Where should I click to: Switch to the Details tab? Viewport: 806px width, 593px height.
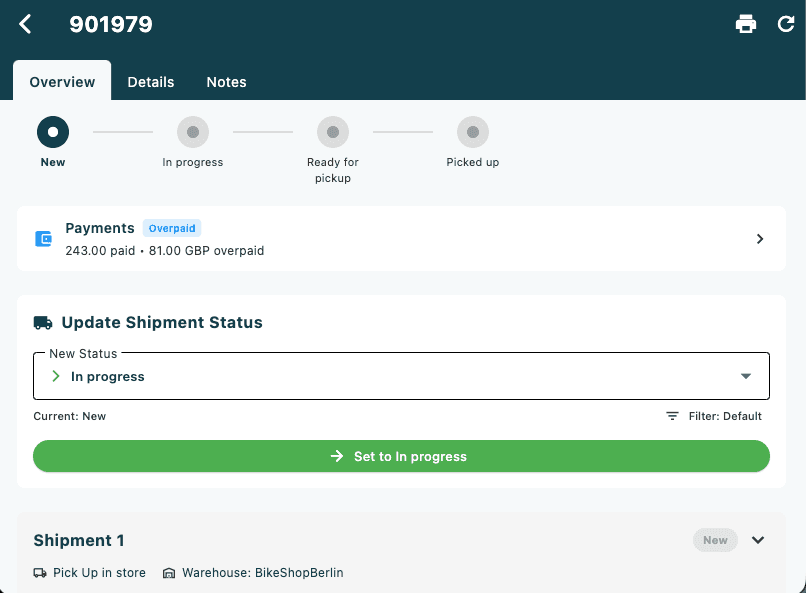pos(151,82)
